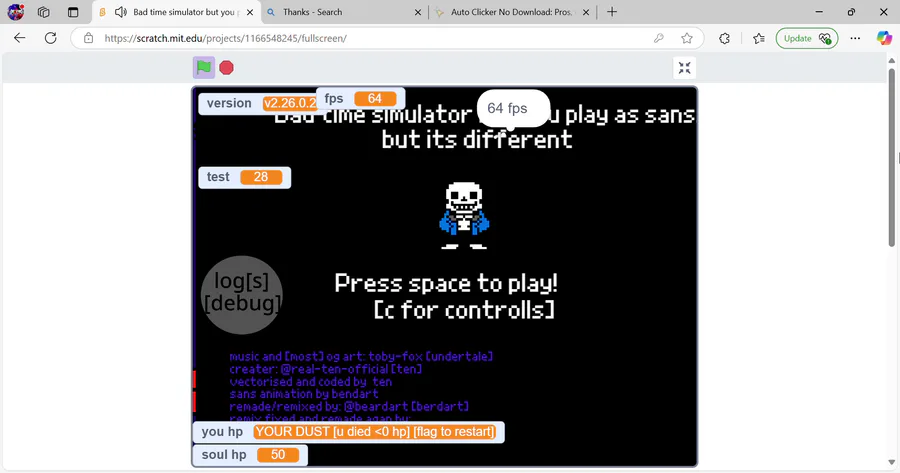The image size is (900, 473).
Task: Open saved password key icon
Action: 658,38
